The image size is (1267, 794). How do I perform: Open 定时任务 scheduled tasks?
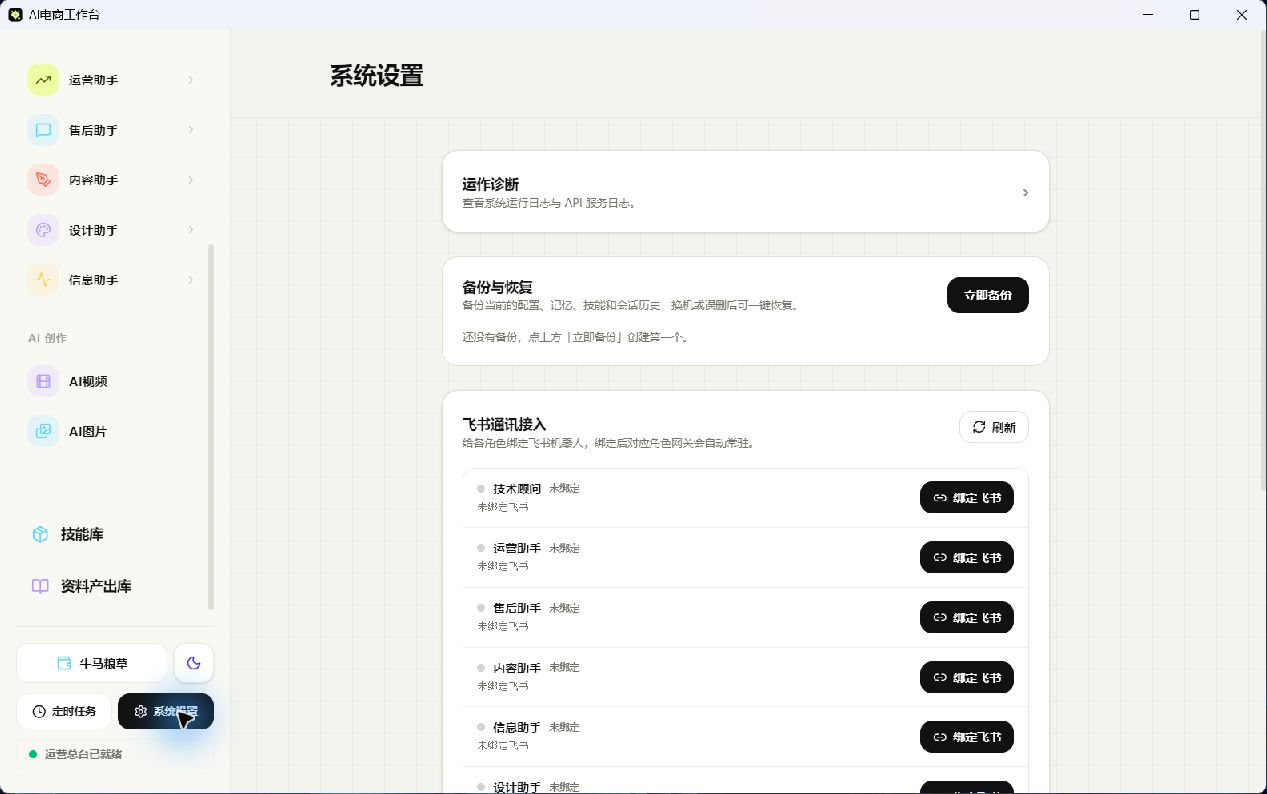tap(64, 711)
